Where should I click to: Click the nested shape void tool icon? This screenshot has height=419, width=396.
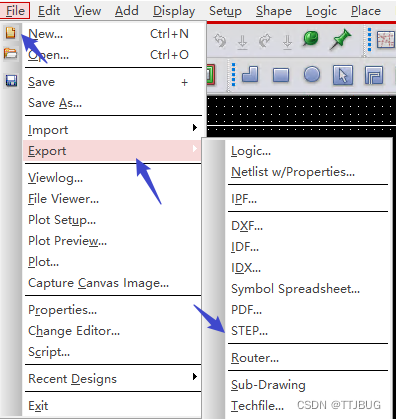(374, 75)
